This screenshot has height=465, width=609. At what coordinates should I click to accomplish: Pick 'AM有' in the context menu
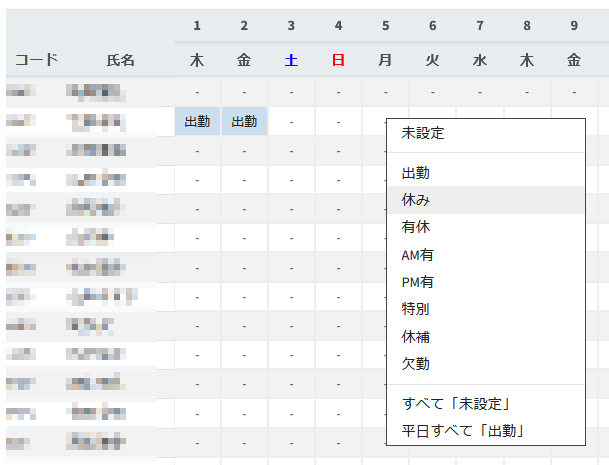click(417, 255)
